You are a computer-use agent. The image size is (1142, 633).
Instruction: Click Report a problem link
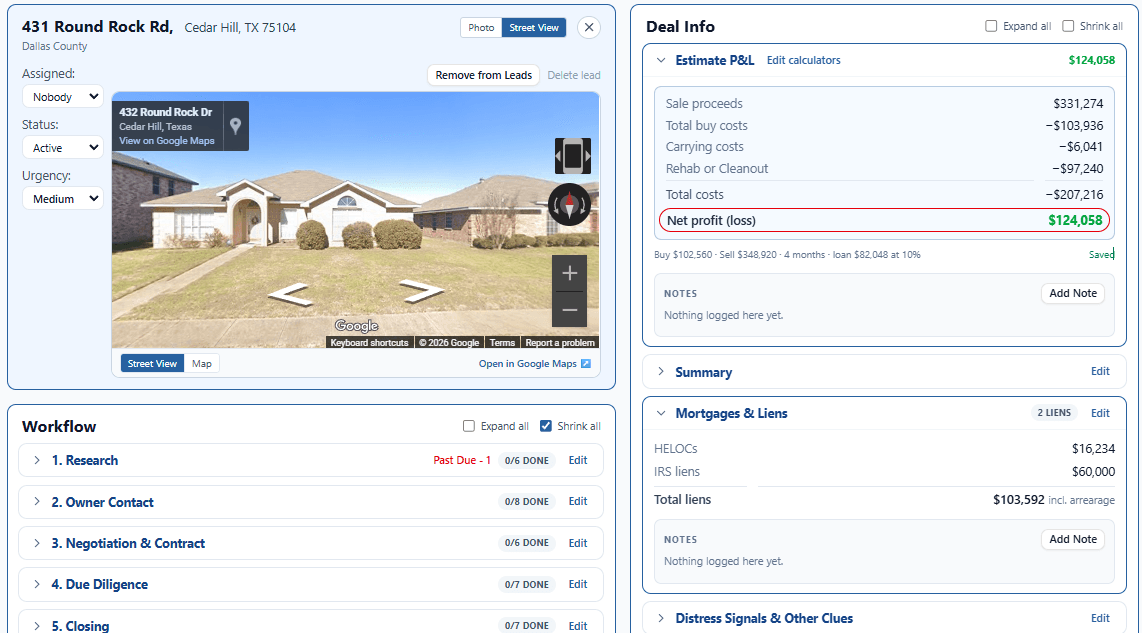(559, 342)
